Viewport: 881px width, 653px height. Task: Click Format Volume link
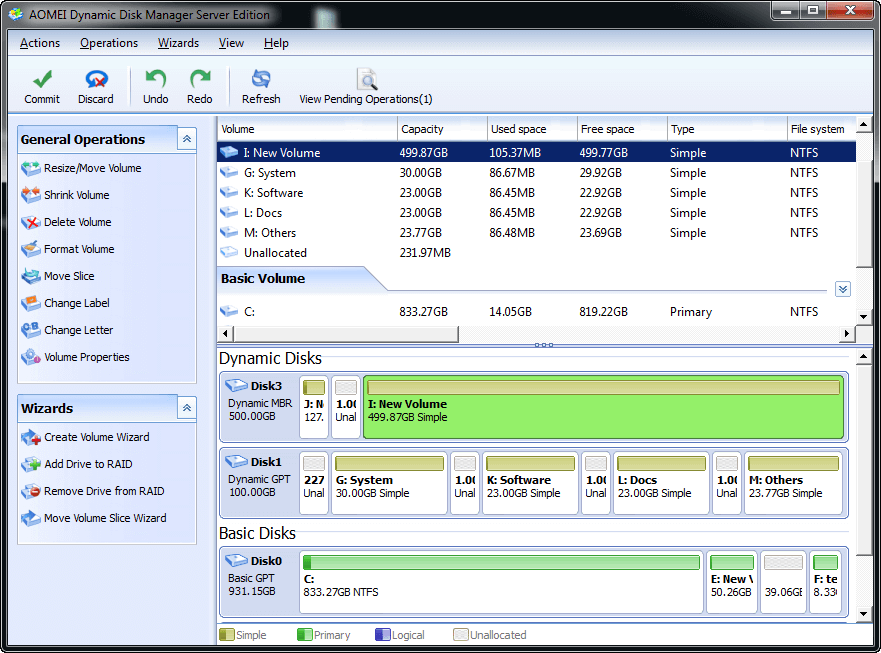[79, 249]
